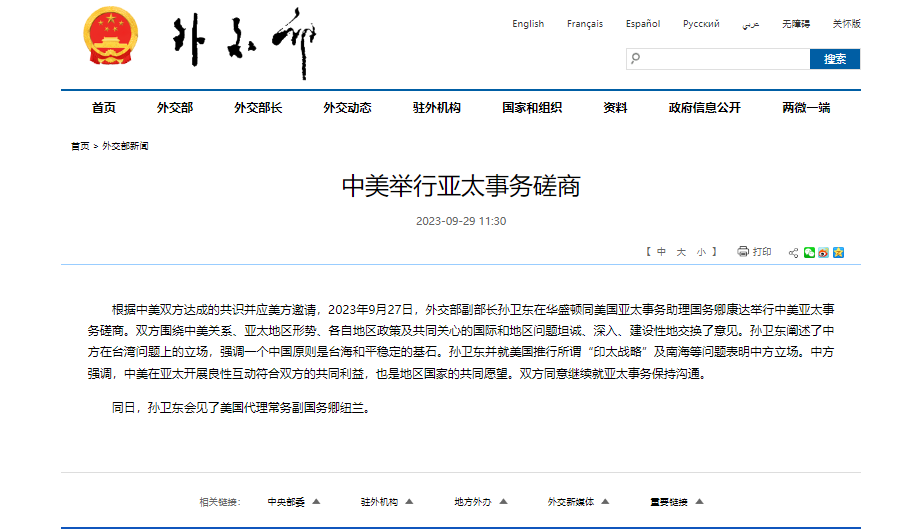Image resolution: width=902 pixels, height=530 pixels.
Task: Open the 资料 menu item
Action: pyautogui.click(x=615, y=108)
